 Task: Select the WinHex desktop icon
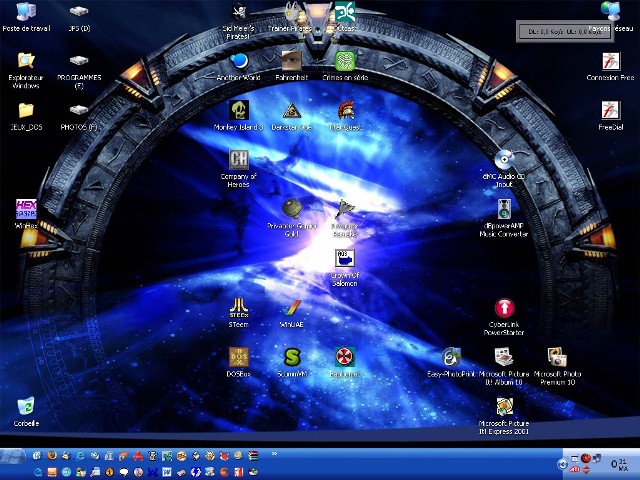(26, 214)
